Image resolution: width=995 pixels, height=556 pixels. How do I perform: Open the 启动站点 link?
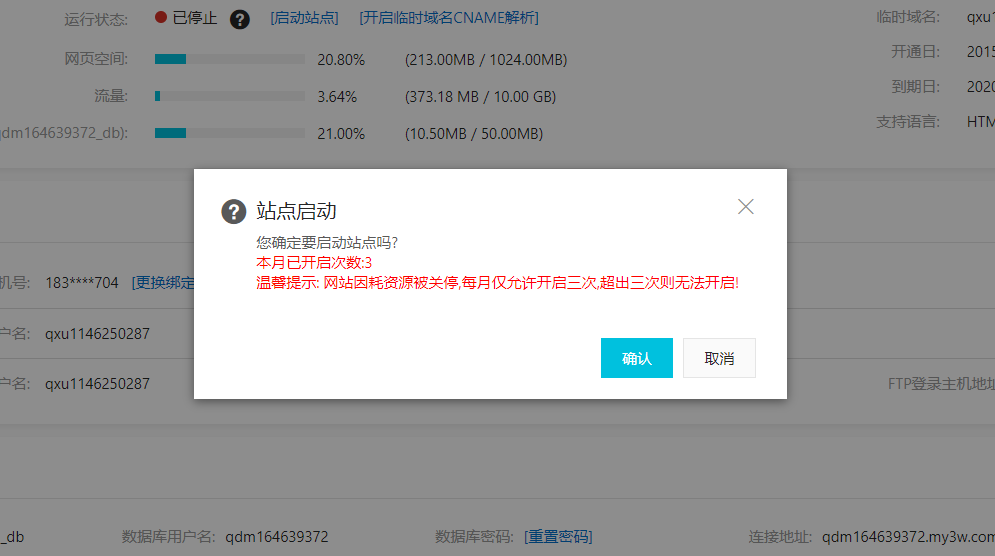pos(304,18)
